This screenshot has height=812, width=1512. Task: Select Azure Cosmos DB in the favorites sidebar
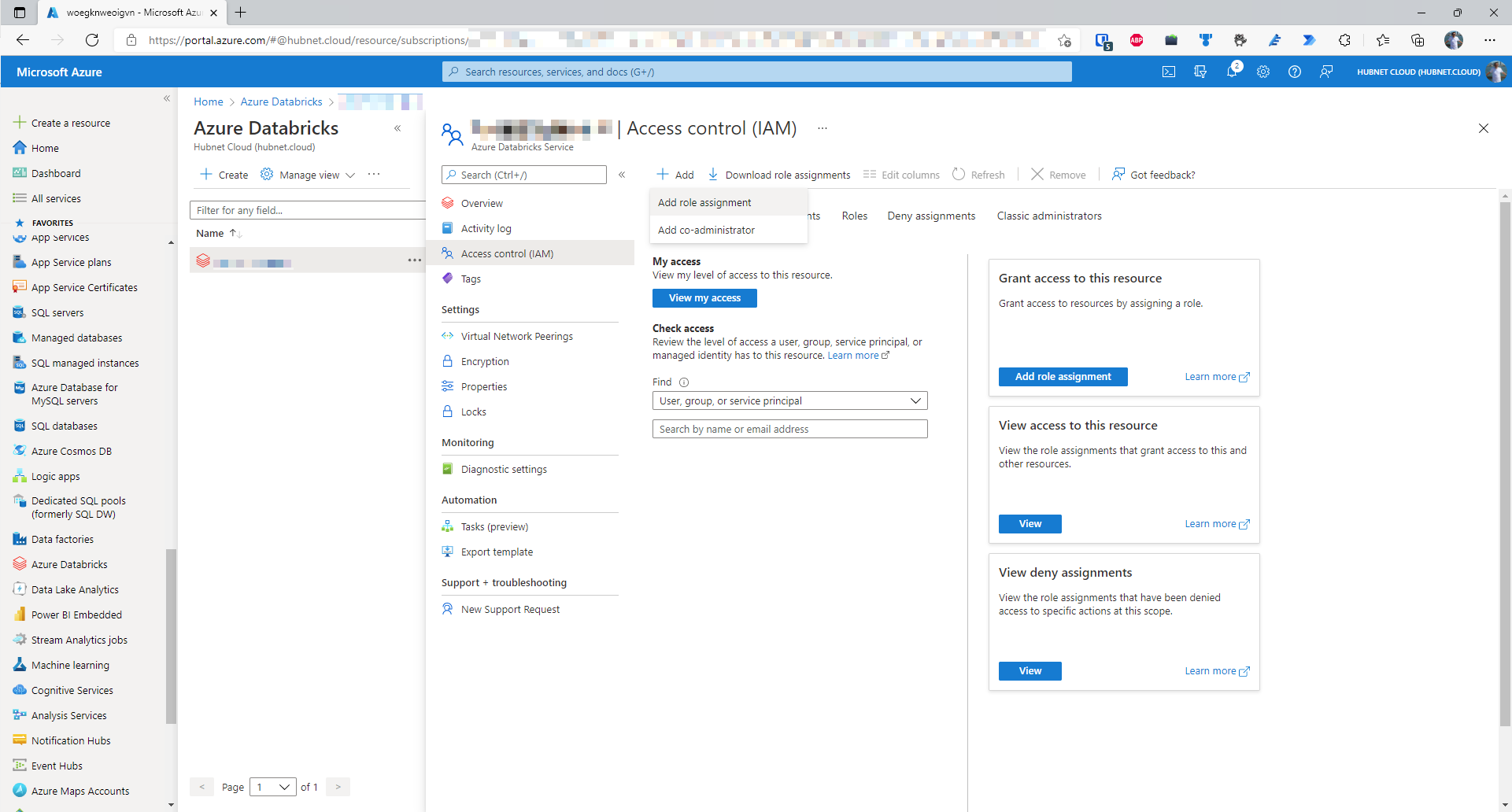pos(72,450)
